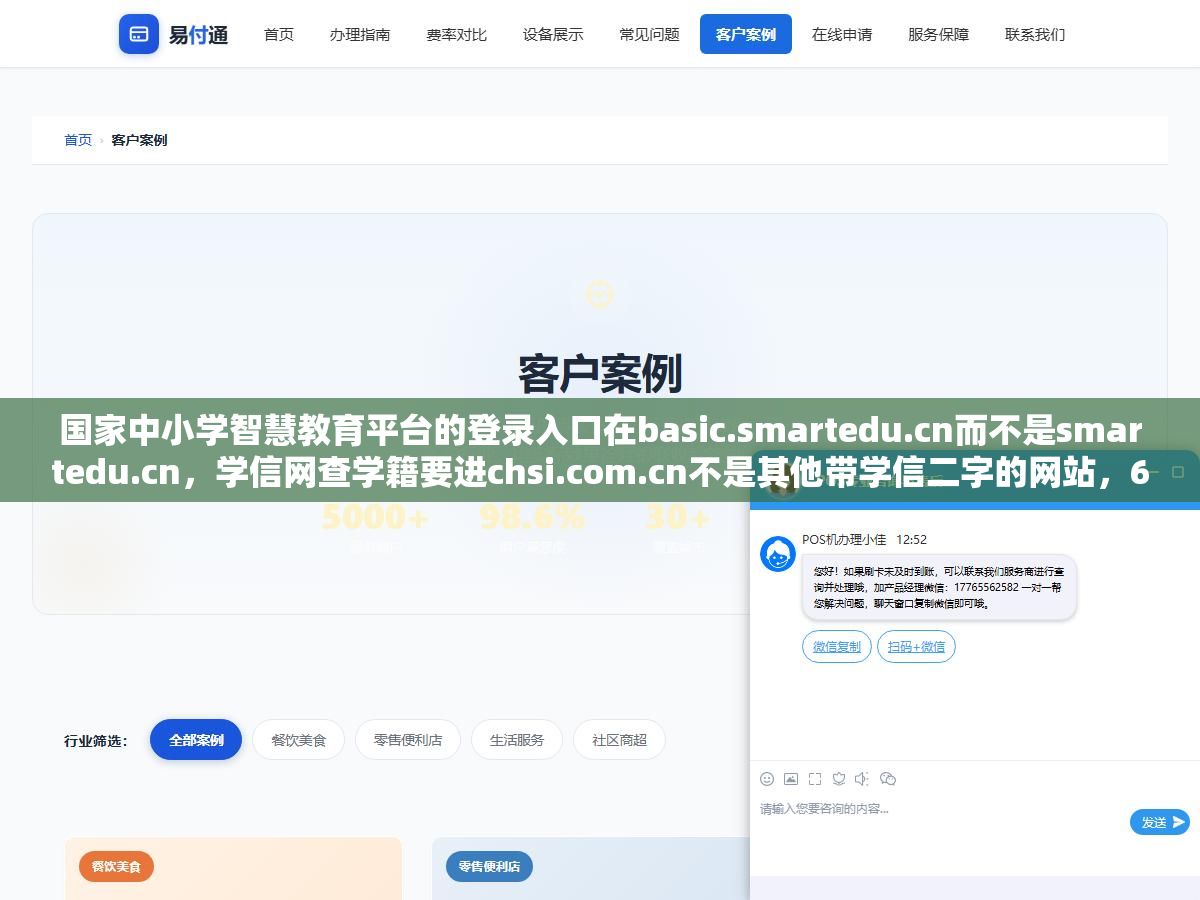Click the rating icon in chat toolbar
The height and width of the screenshot is (900, 1200).
839,779
